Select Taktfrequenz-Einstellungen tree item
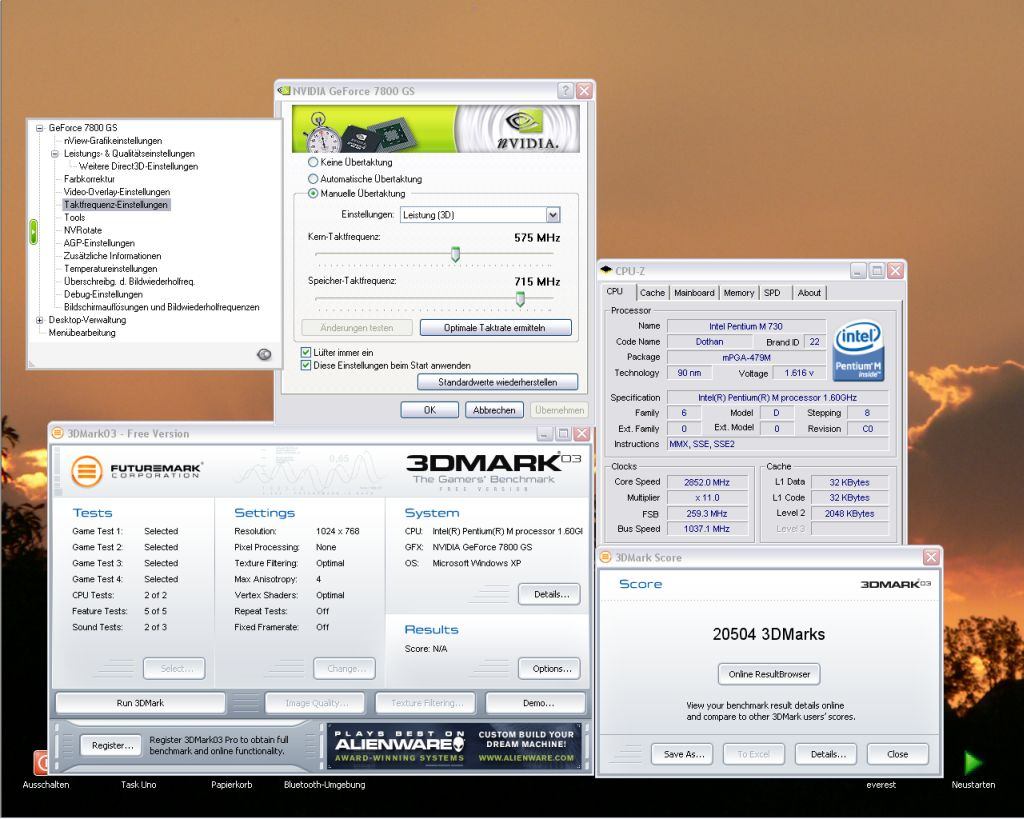This screenshot has width=1024, height=819. [116, 205]
